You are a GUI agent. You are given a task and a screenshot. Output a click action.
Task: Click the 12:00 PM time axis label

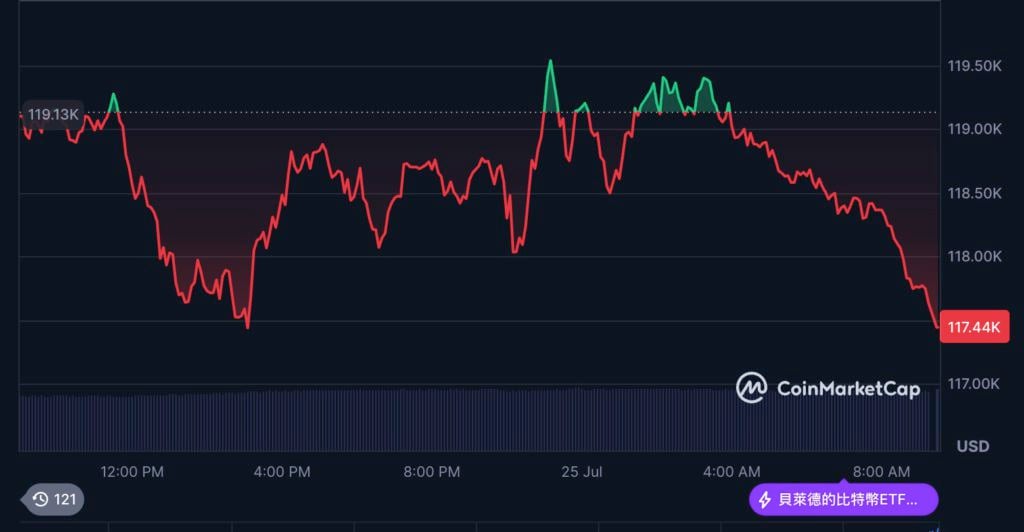pos(132,471)
